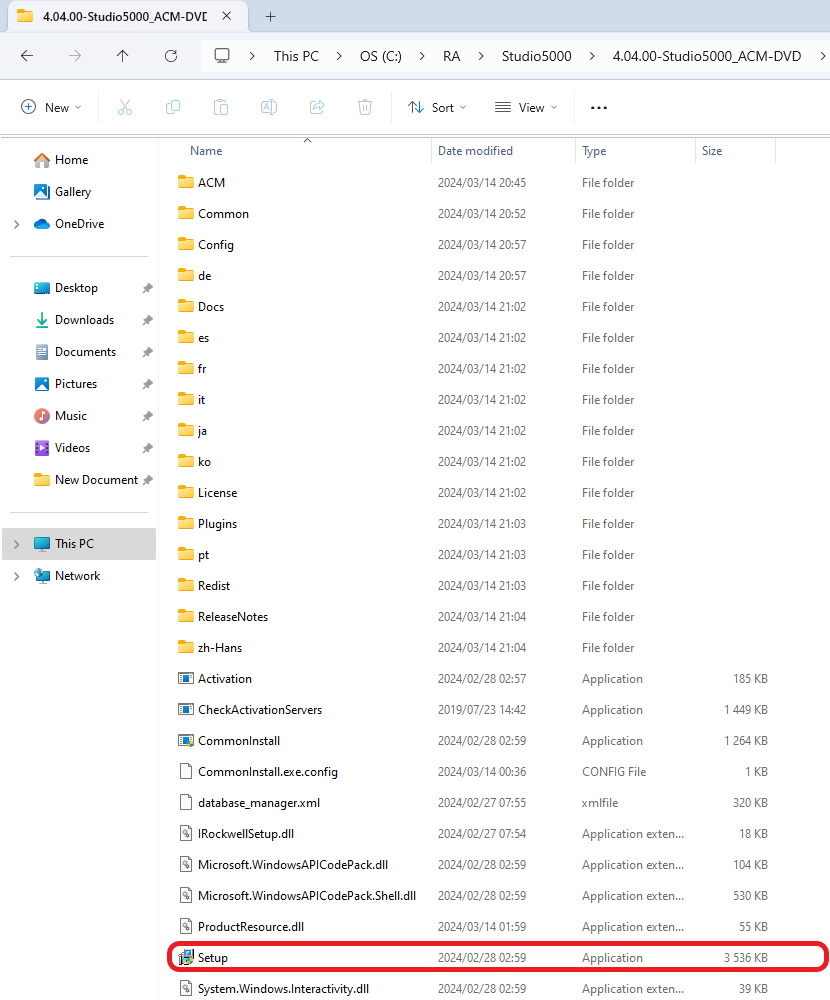Open Home in the navigation pane
The image size is (830, 1000).
pyautogui.click(x=71, y=160)
